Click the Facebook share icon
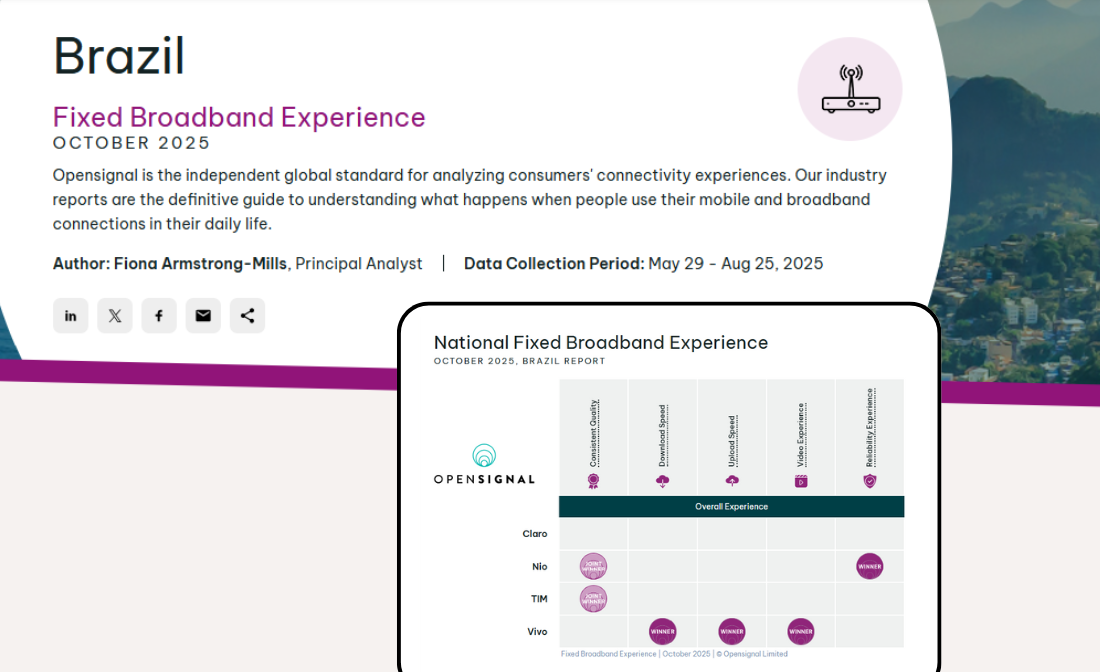Image resolution: width=1100 pixels, height=672 pixels. (159, 316)
